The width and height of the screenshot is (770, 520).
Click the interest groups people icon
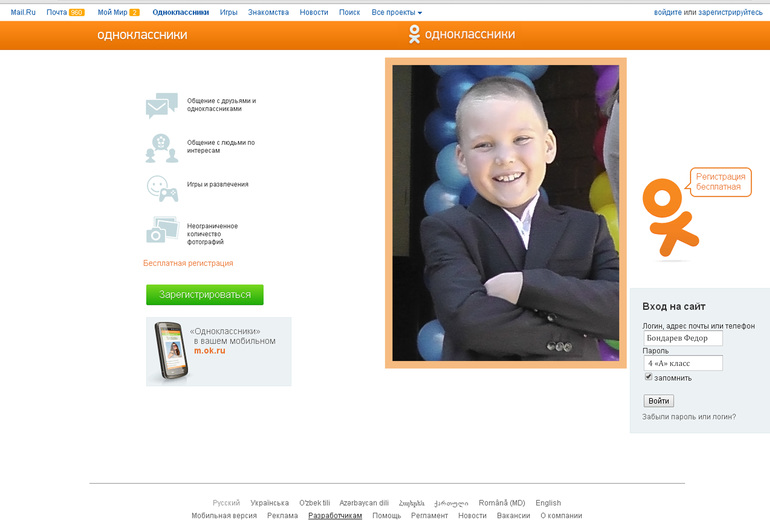161,147
